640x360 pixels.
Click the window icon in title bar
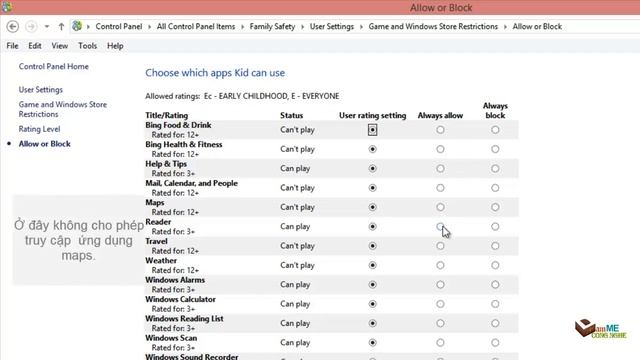pyautogui.click(x=7, y=7)
